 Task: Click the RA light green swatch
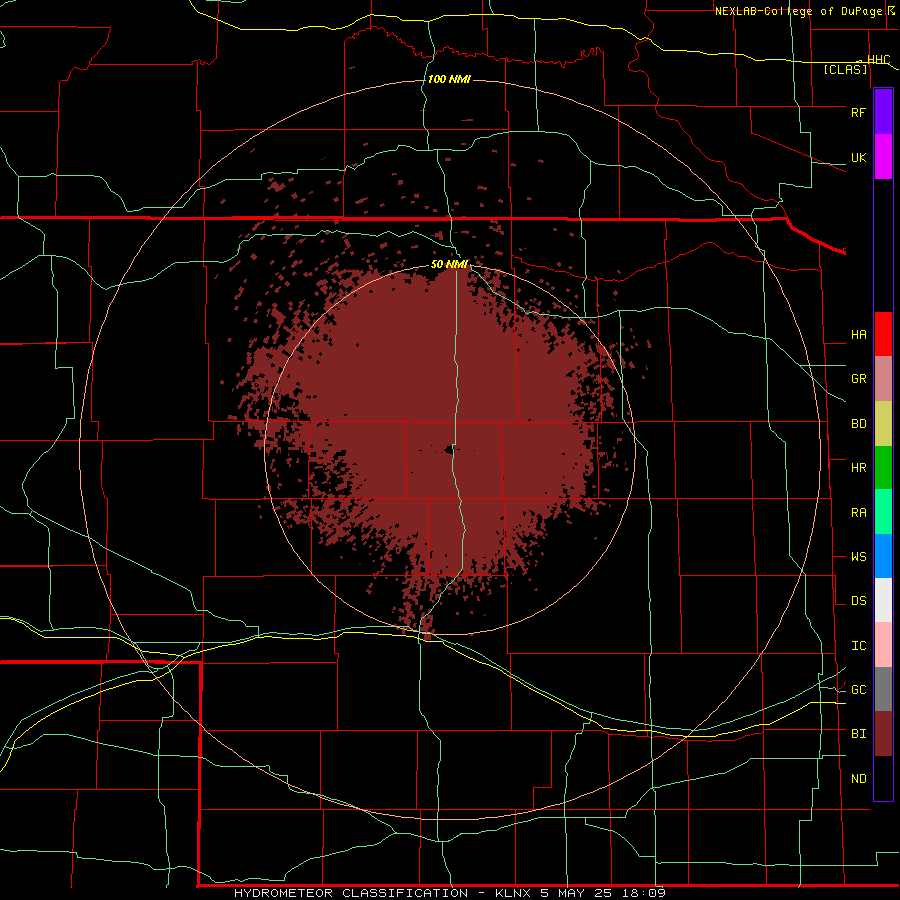click(883, 512)
